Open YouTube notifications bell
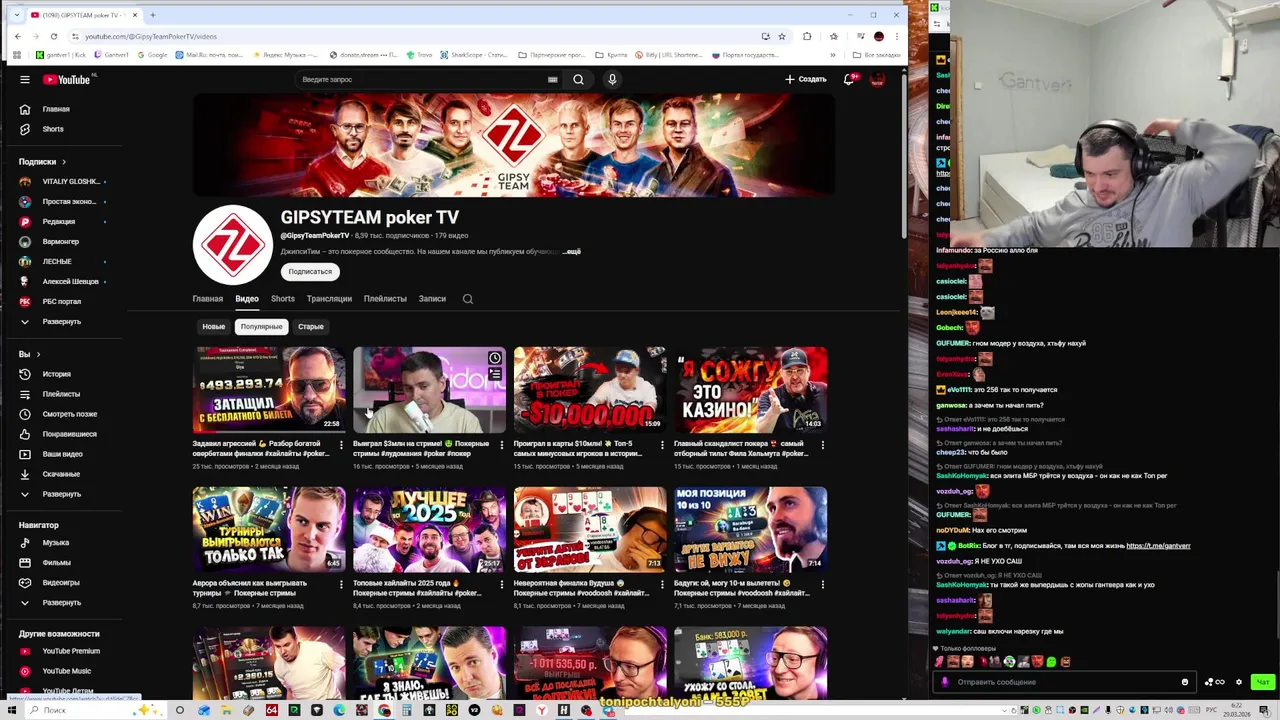This screenshot has width=1280, height=720. click(849, 79)
